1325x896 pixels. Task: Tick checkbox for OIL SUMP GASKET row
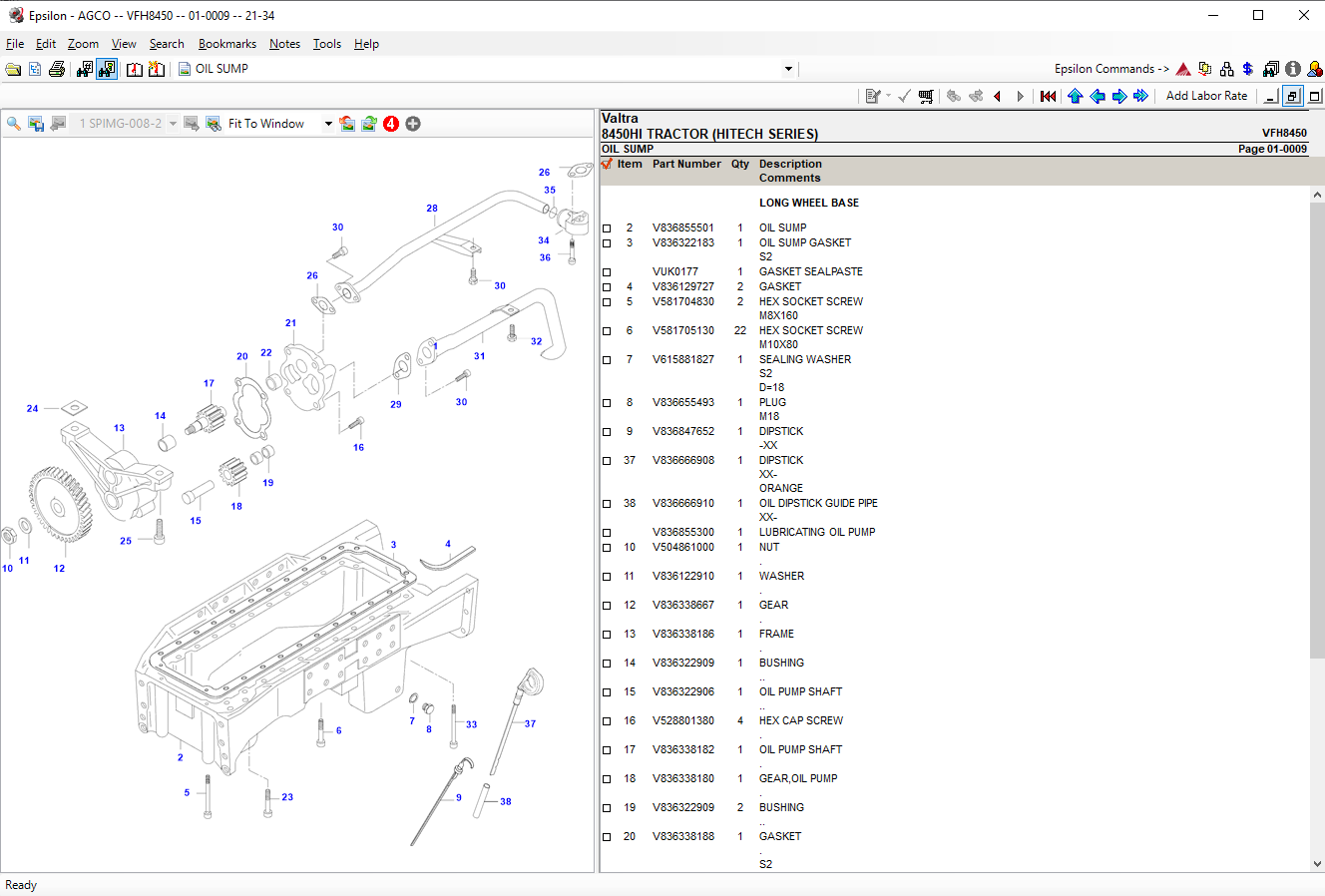pyautogui.click(x=607, y=243)
